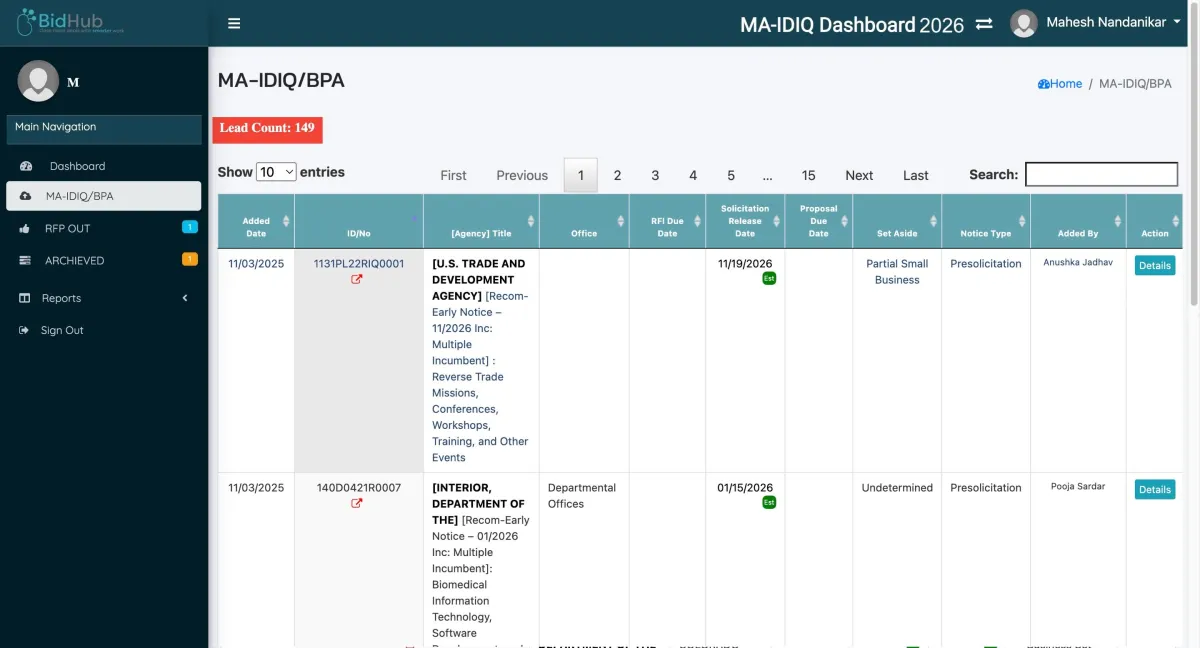Image resolution: width=1200 pixels, height=648 pixels.
Task: Click the Dashboard gauge icon
Action: coord(26,166)
